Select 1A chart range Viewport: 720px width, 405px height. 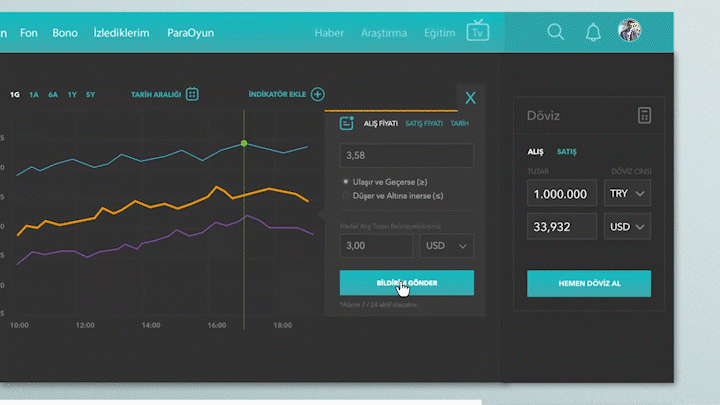(x=34, y=95)
